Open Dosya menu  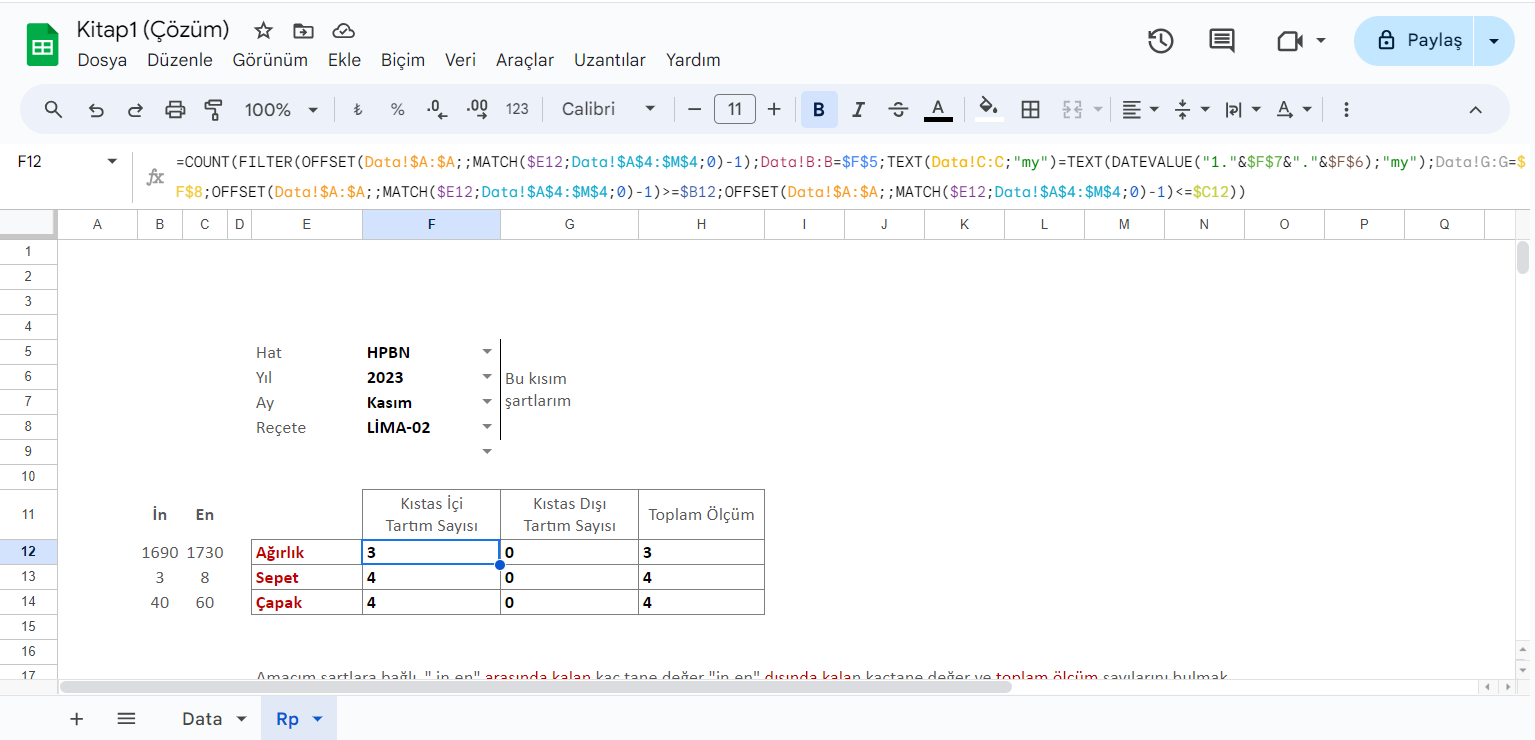tap(102, 60)
